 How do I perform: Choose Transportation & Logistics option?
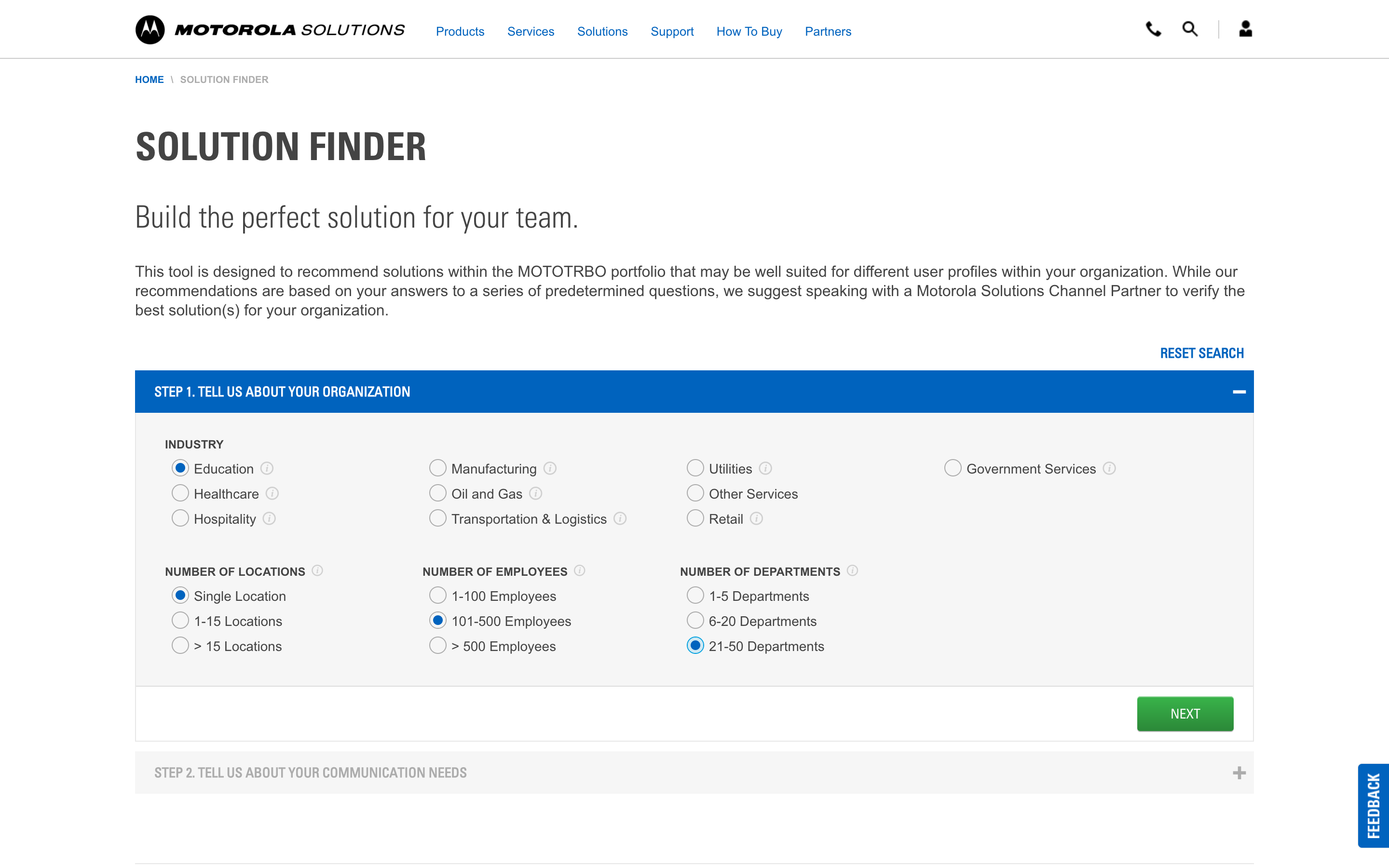point(438,519)
